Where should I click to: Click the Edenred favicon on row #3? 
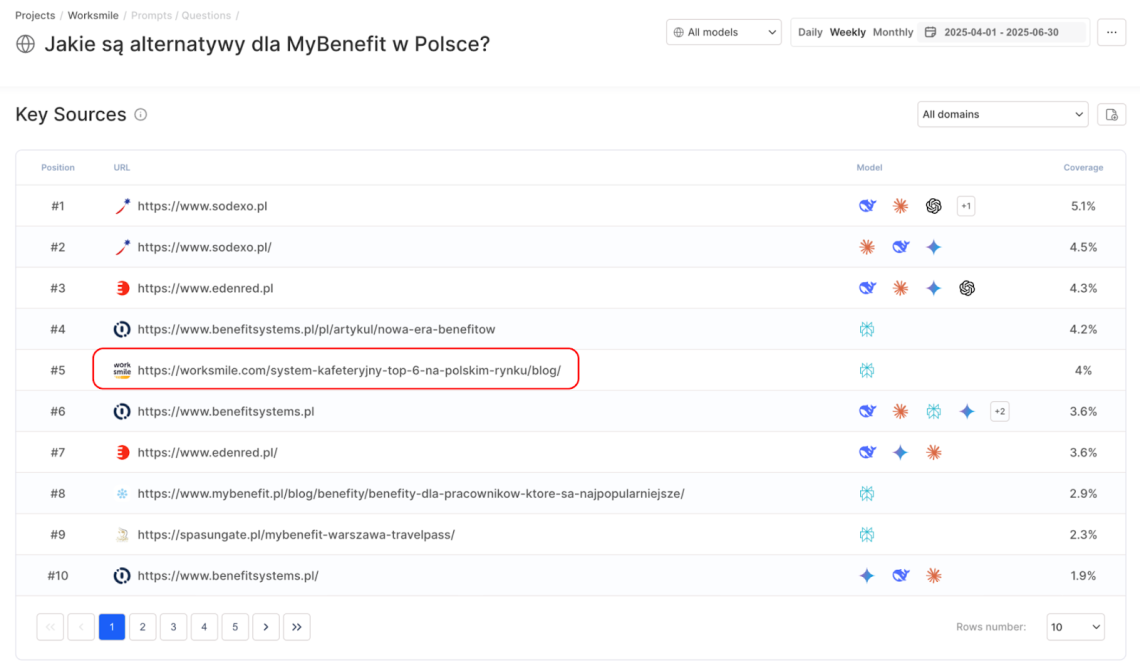[x=121, y=288]
